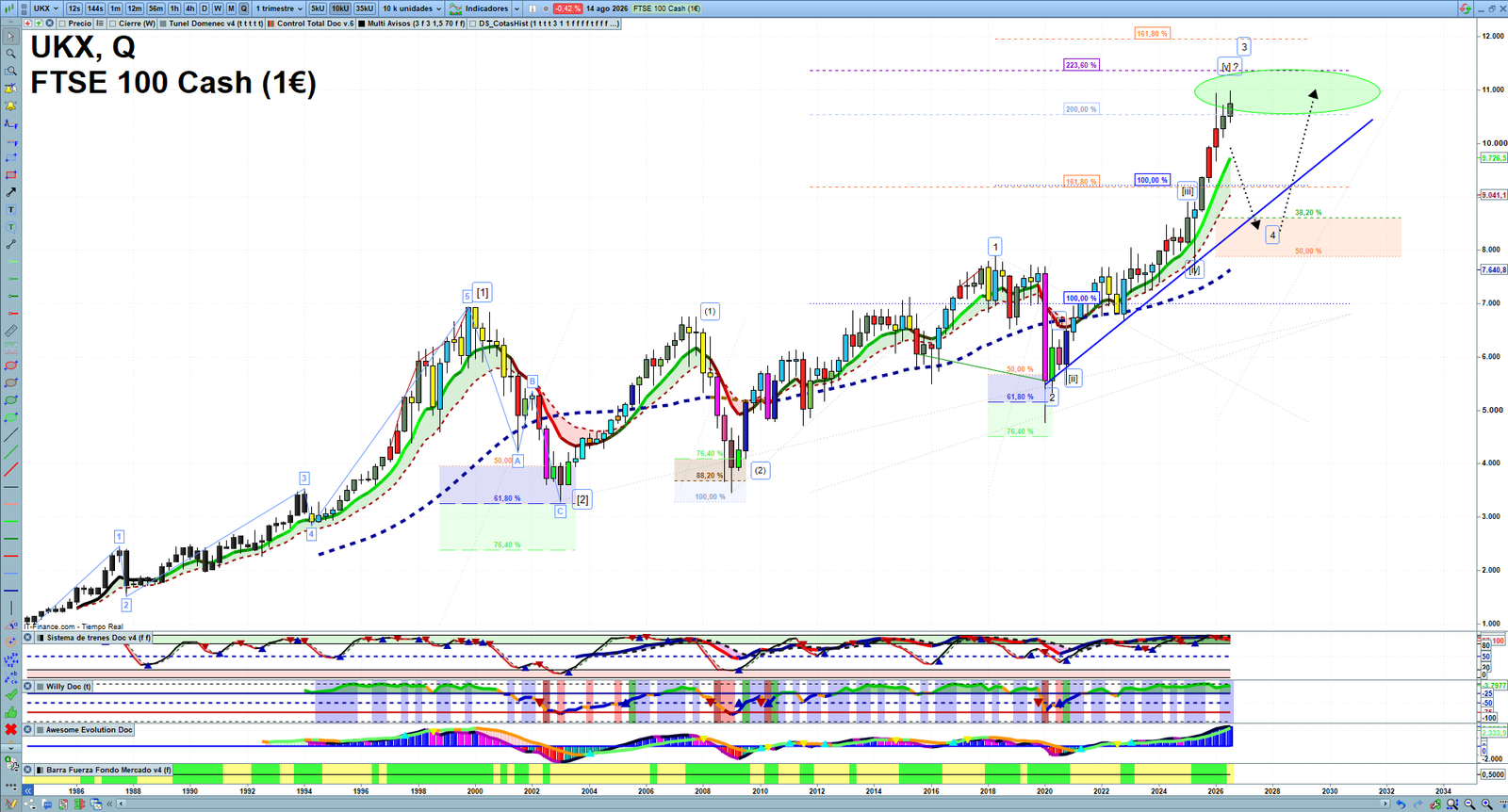
Task: Select the ruler measurement tool
Action: pos(10,331)
